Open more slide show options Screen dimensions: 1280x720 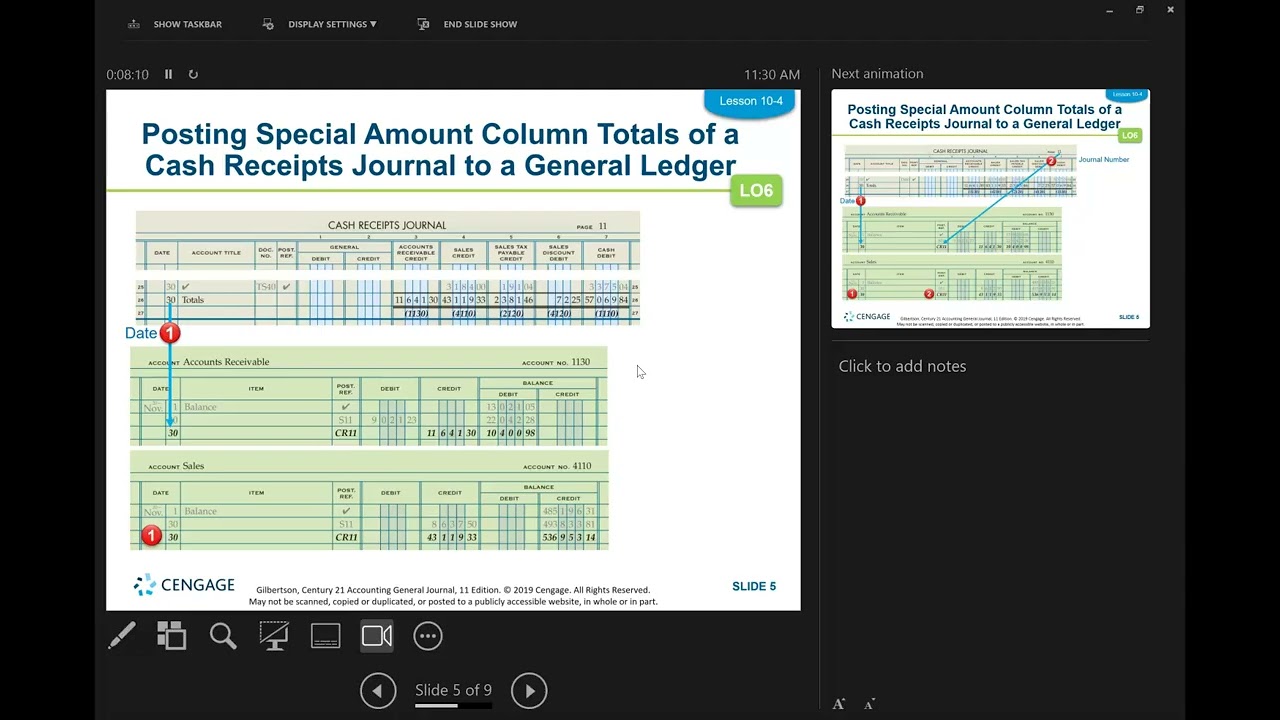click(x=428, y=636)
